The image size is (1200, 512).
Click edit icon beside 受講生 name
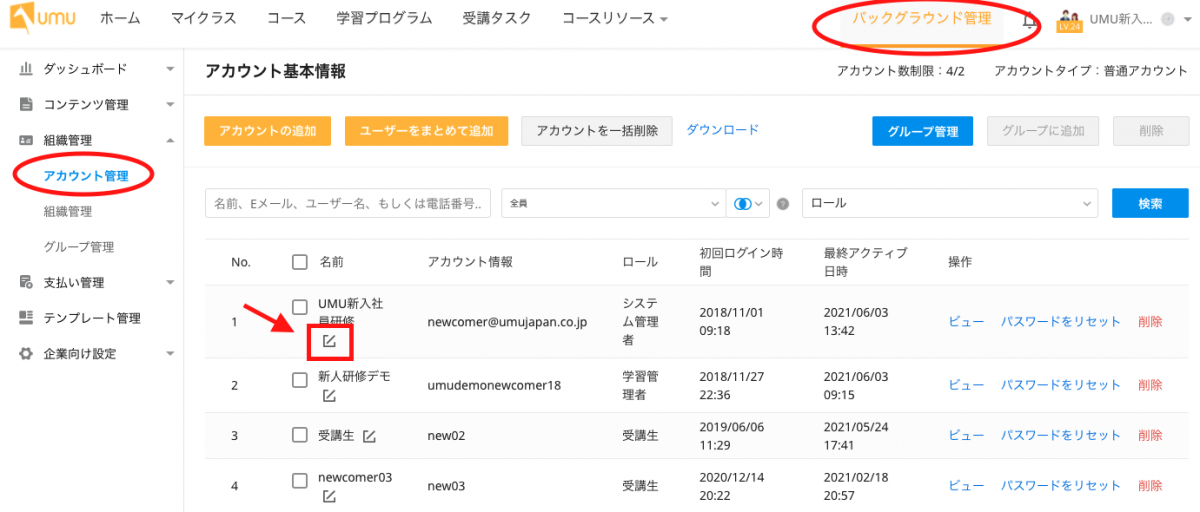coord(369,435)
